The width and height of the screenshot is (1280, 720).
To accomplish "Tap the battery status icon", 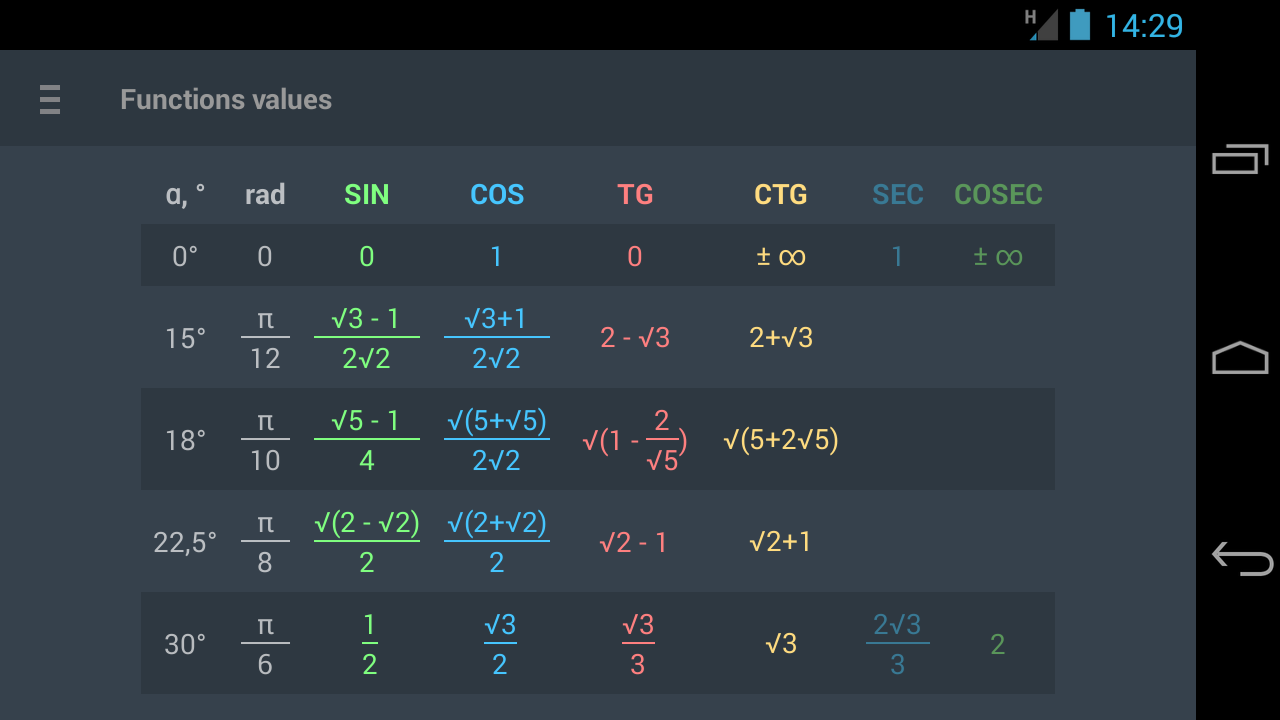I will 1079,24.
